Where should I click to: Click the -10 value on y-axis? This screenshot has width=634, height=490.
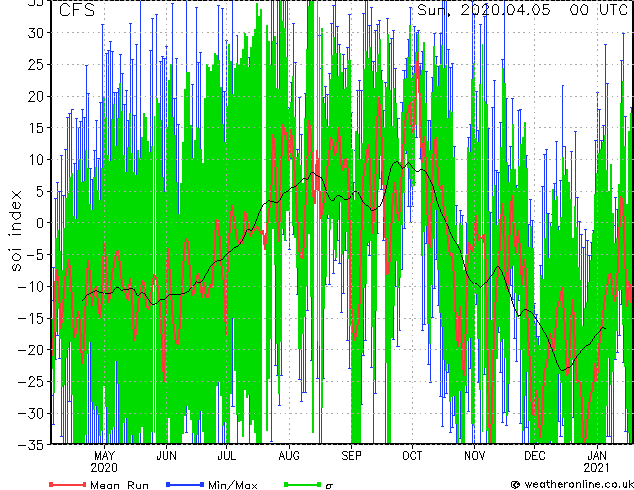click(32, 286)
